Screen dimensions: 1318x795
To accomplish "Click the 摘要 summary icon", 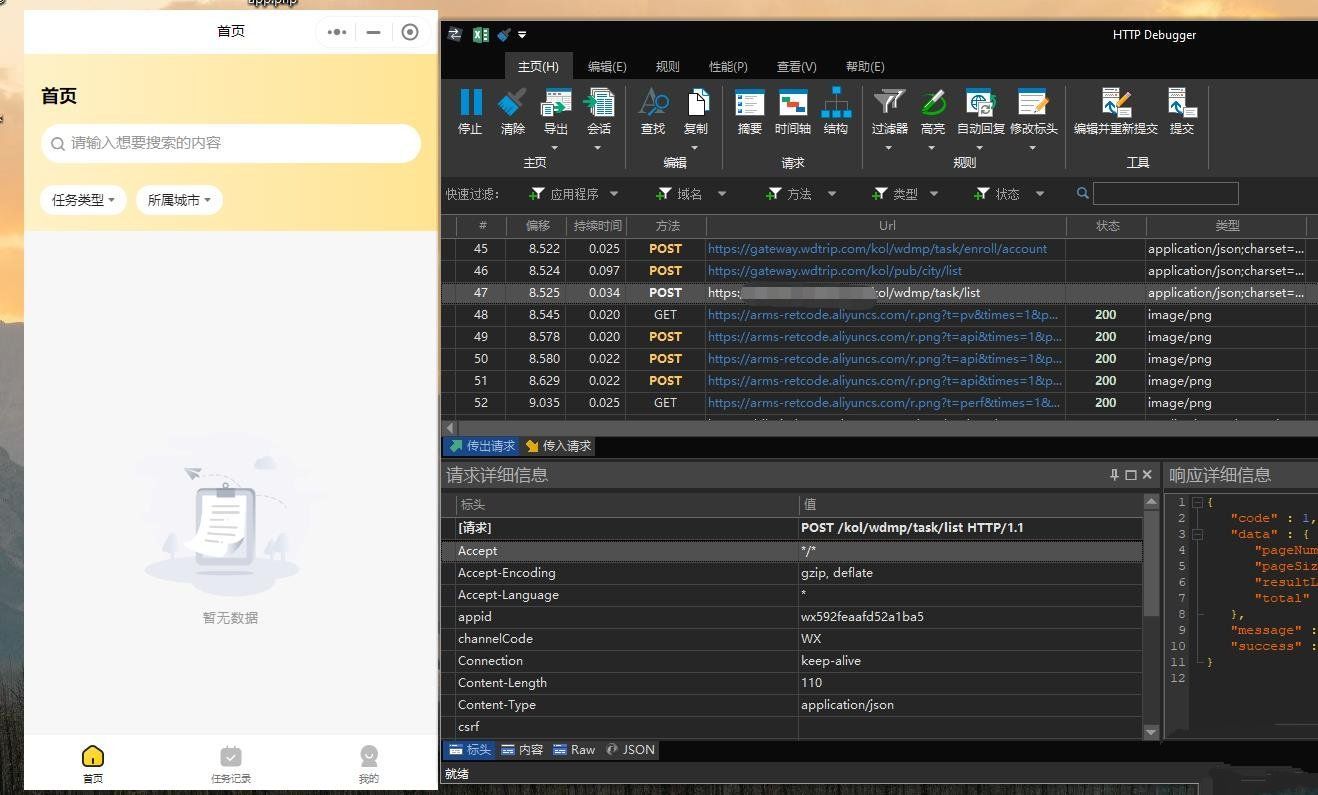I will tap(748, 110).
